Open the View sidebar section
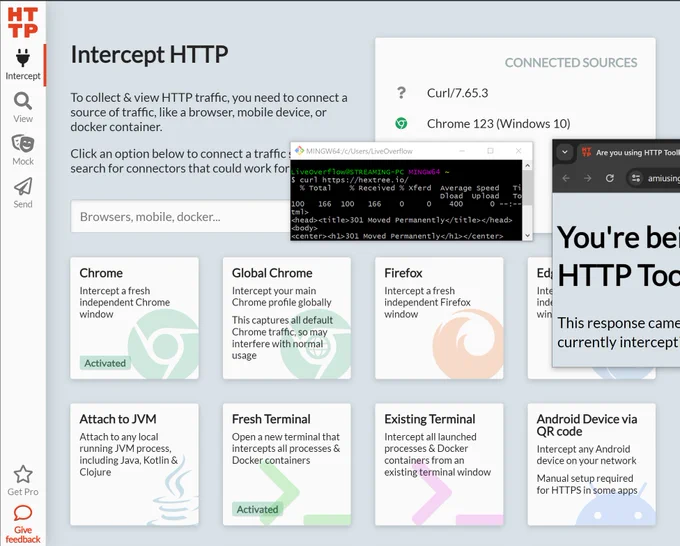Viewport: 680px width, 546px height. pyautogui.click(x=23, y=108)
